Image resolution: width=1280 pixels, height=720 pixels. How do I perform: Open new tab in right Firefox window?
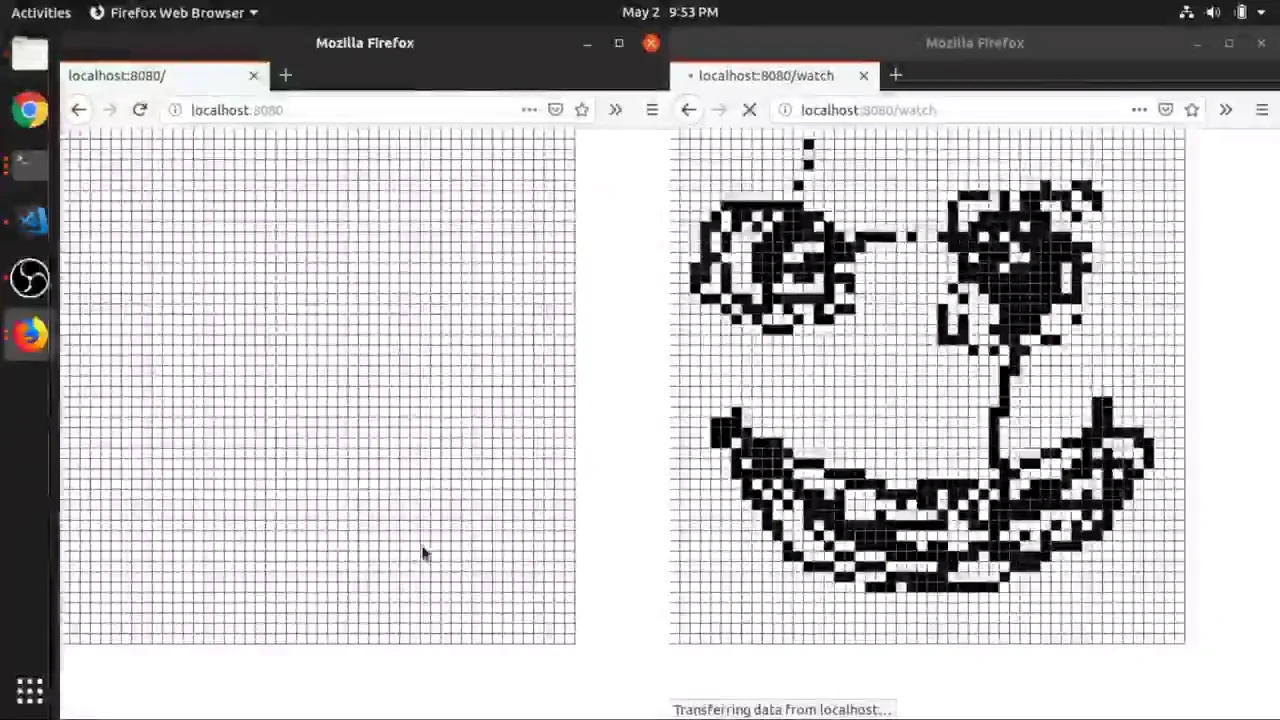coord(895,75)
